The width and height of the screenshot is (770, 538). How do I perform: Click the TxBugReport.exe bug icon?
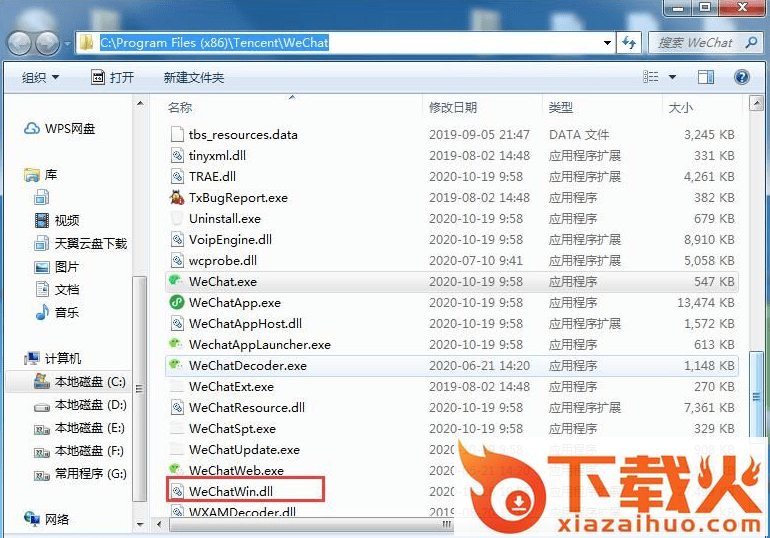pyautogui.click(x=176, y=198)
